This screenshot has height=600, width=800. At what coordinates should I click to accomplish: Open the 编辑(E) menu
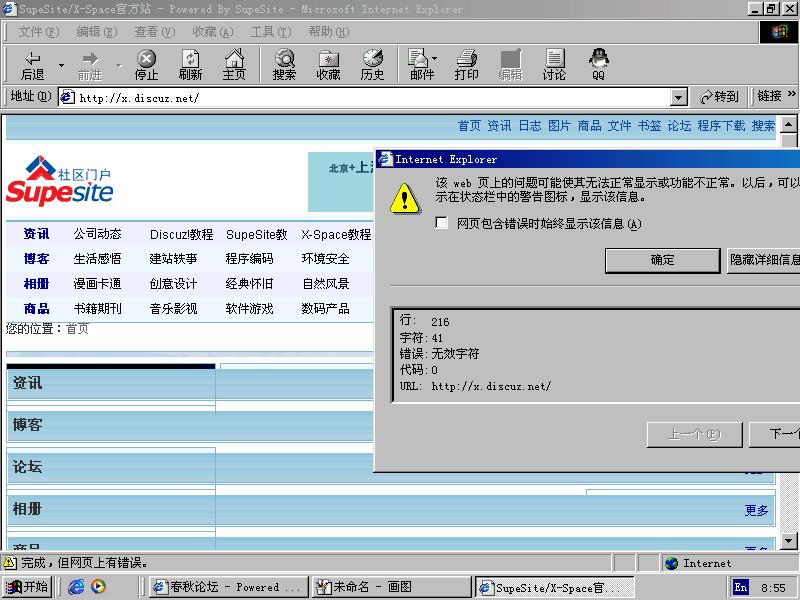97,32
